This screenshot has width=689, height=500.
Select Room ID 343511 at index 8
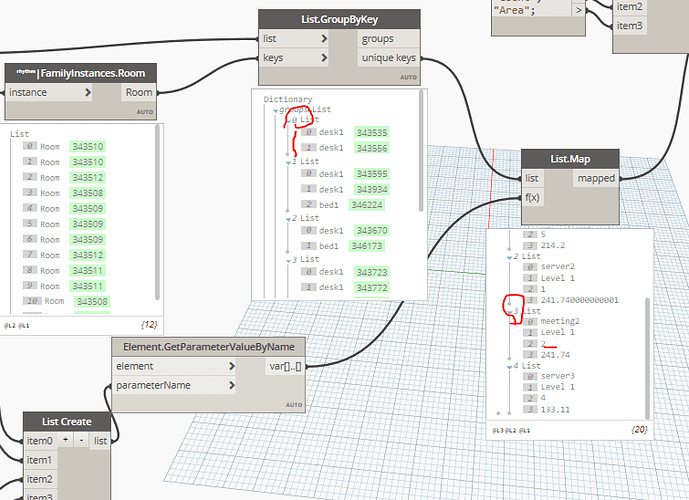coord(87,271)
